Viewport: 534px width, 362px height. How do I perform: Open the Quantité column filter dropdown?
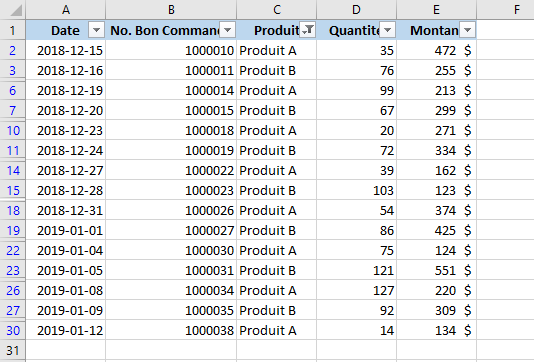pyautogui.click(x=388, y=30)
